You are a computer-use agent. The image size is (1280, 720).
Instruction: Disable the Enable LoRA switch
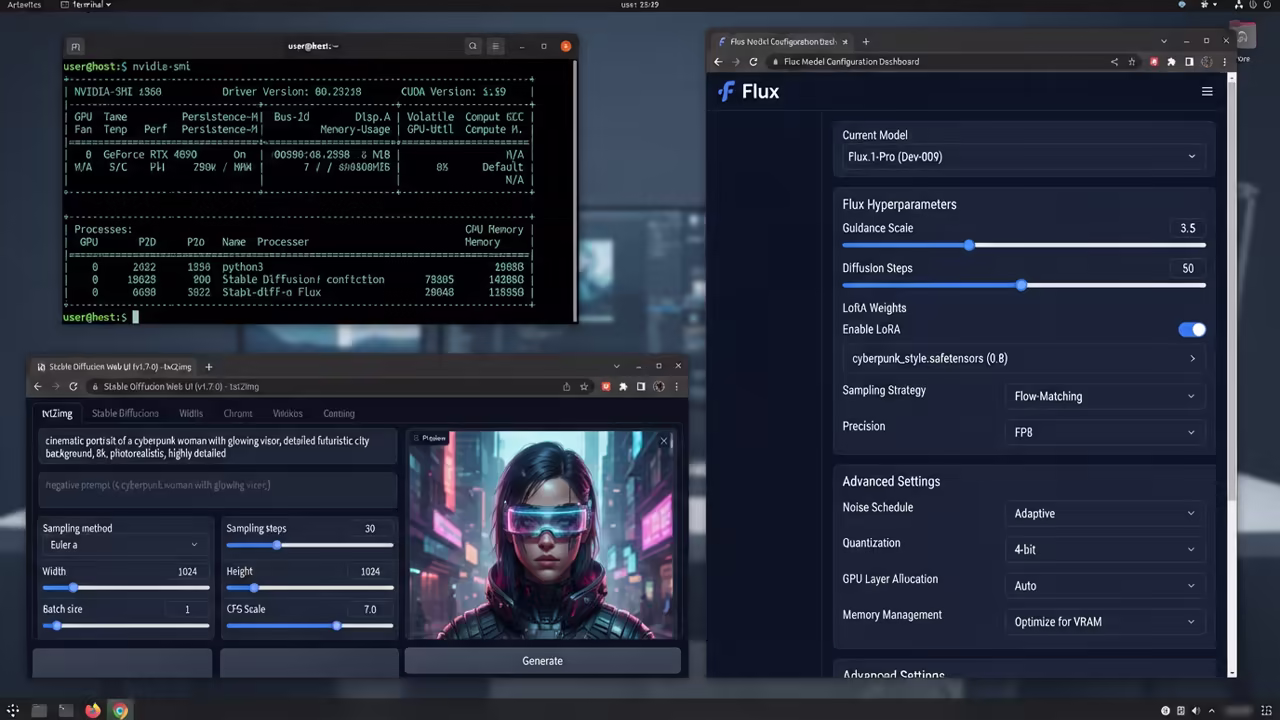pos(1192,329)
